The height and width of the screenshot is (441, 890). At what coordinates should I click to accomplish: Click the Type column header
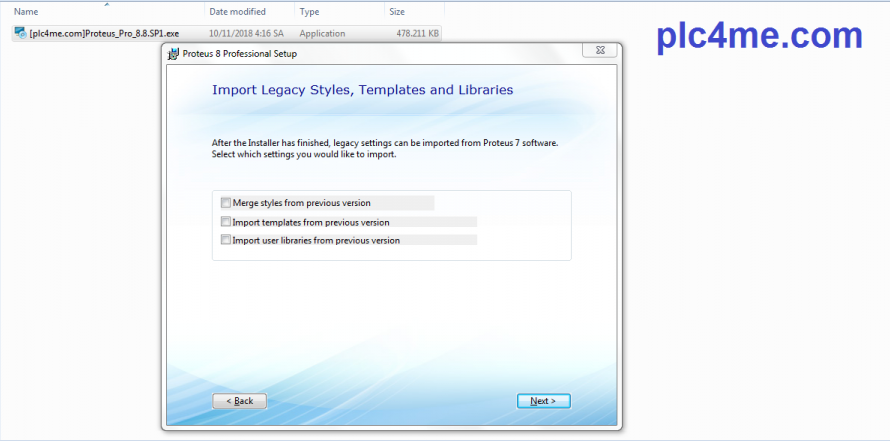tap(310, 12)
